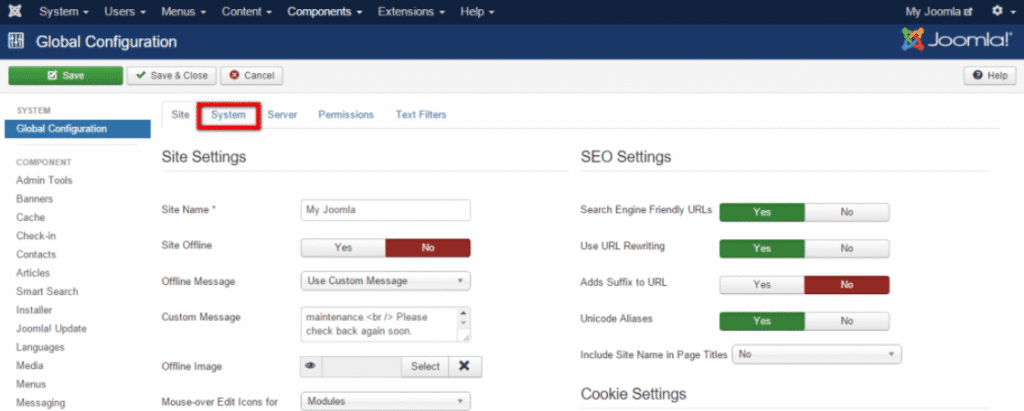The image size is (1024, 411).
Task: Click the Global Configuration grid icon in header
Action: pyautogui.click(x=16, y=42)
